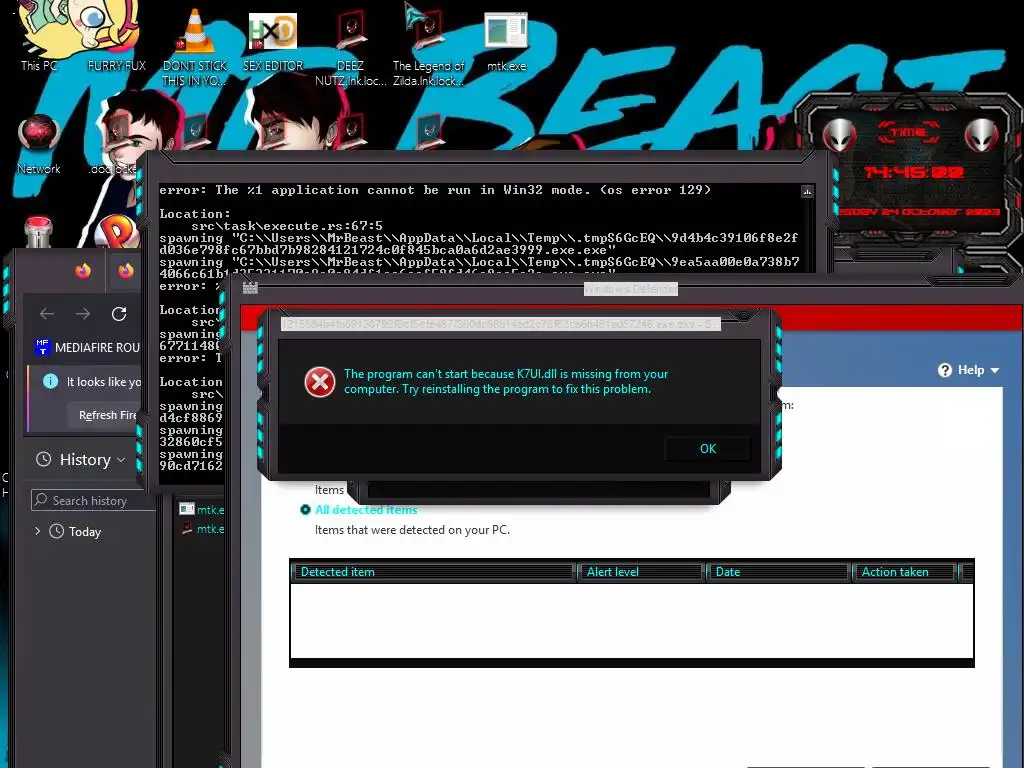Sort by the Alert level column

640,572
